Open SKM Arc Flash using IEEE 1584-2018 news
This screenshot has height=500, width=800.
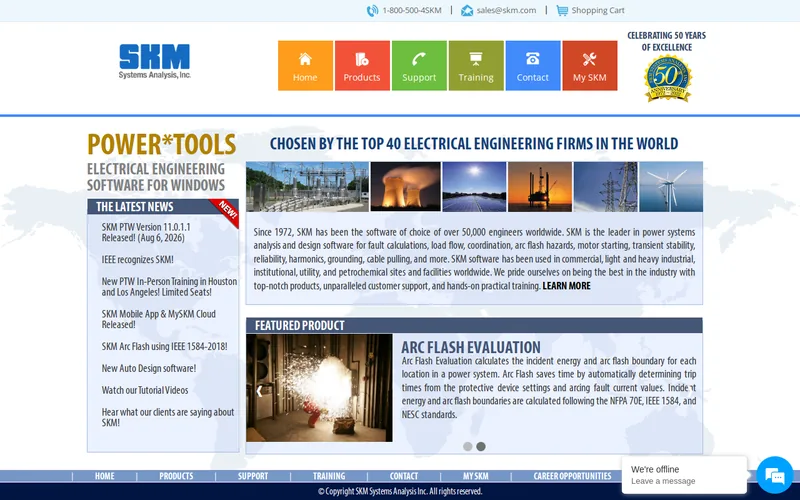[x=164, y=346]
